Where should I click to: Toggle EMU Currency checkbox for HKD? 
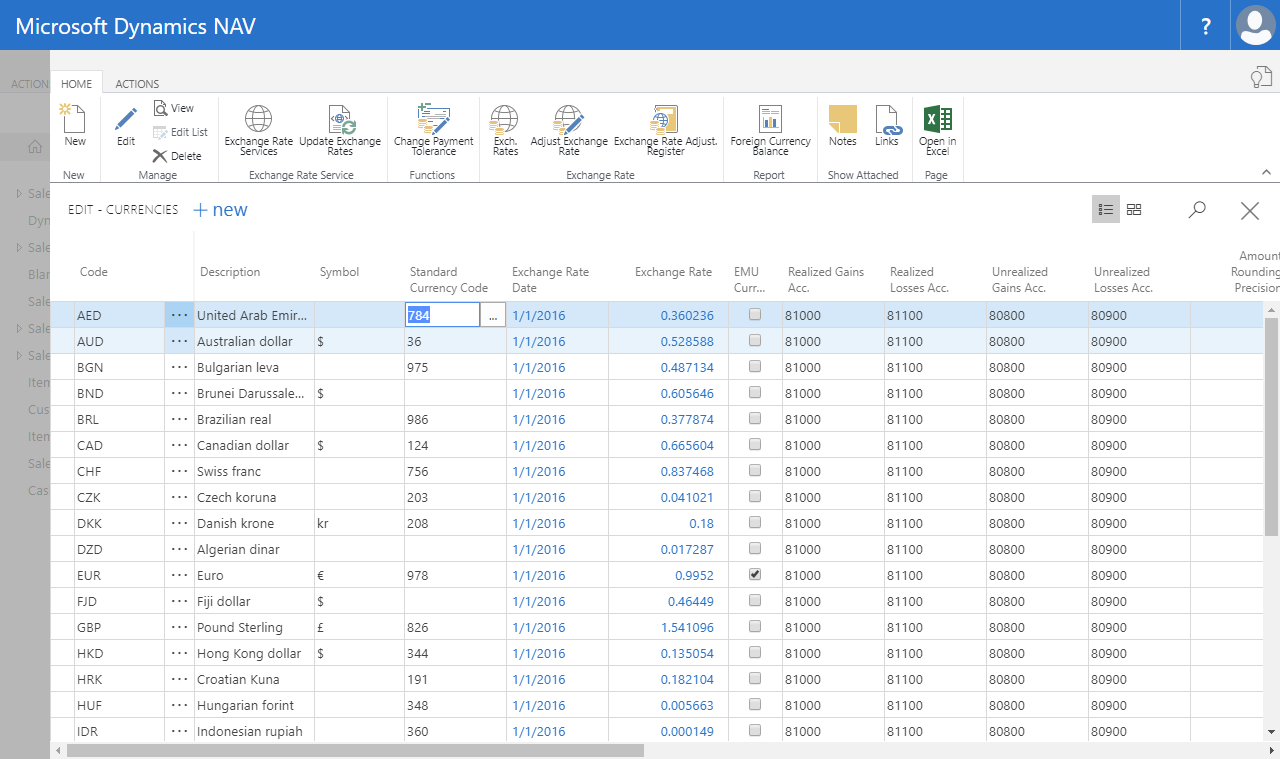coord(755,652)
